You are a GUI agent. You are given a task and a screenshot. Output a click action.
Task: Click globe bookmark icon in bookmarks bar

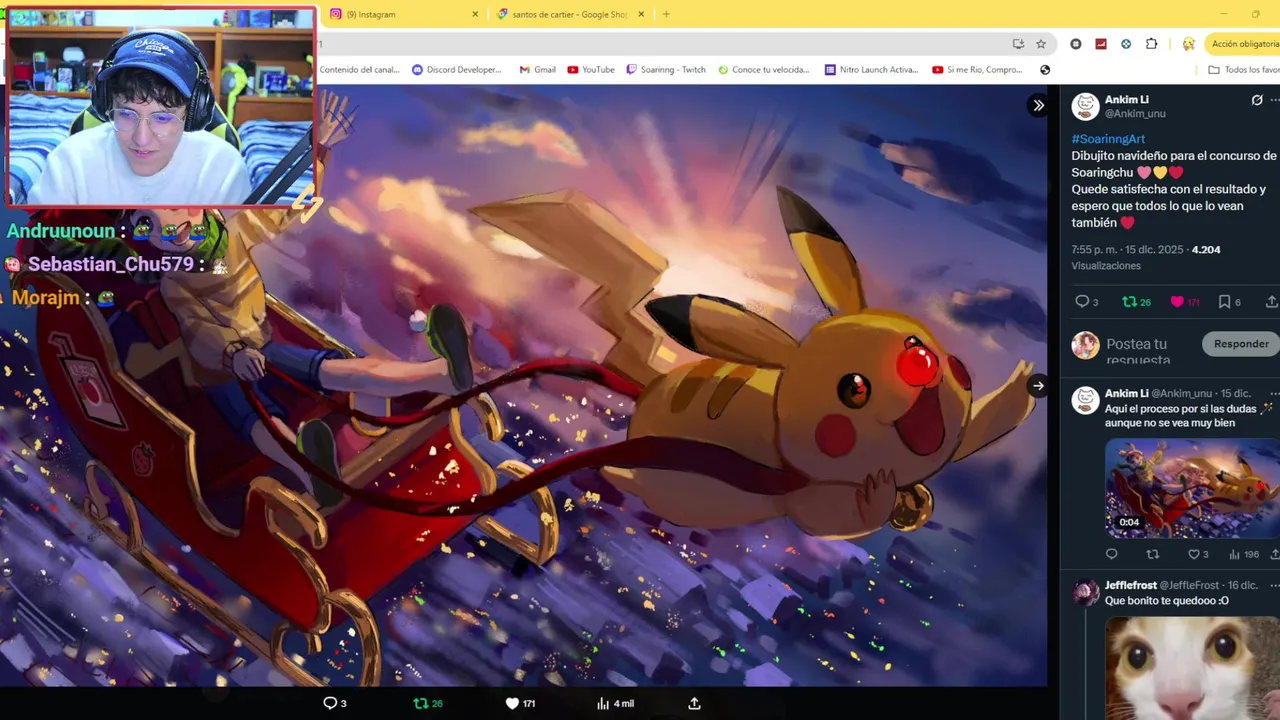click(1045, 70)
